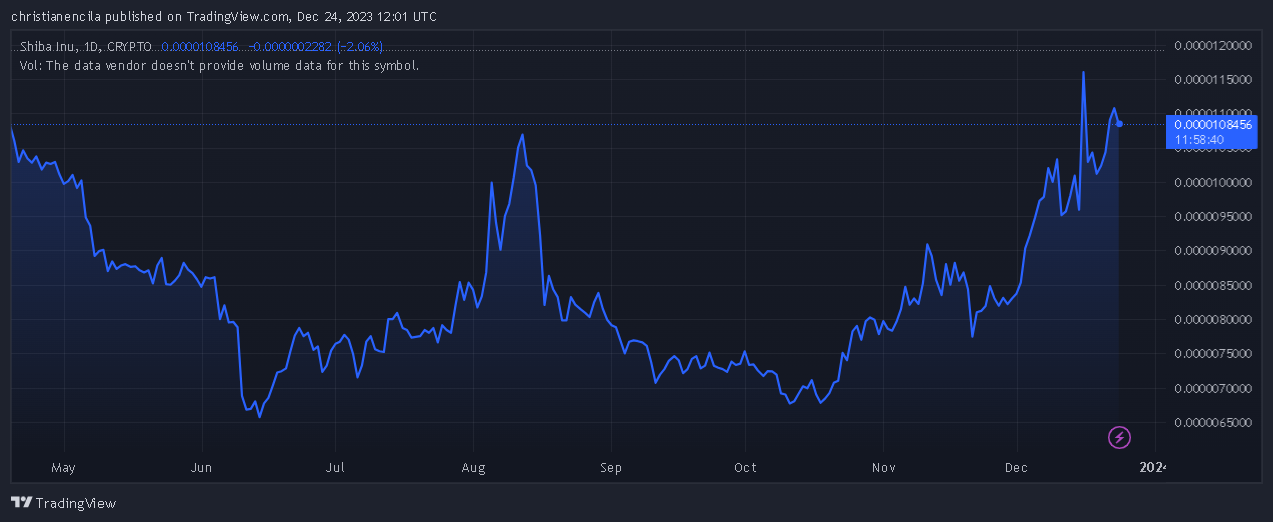Click the 2024 label on time axis
The width and height of the screenshot is (1273, 522).
coord(1153,467)
